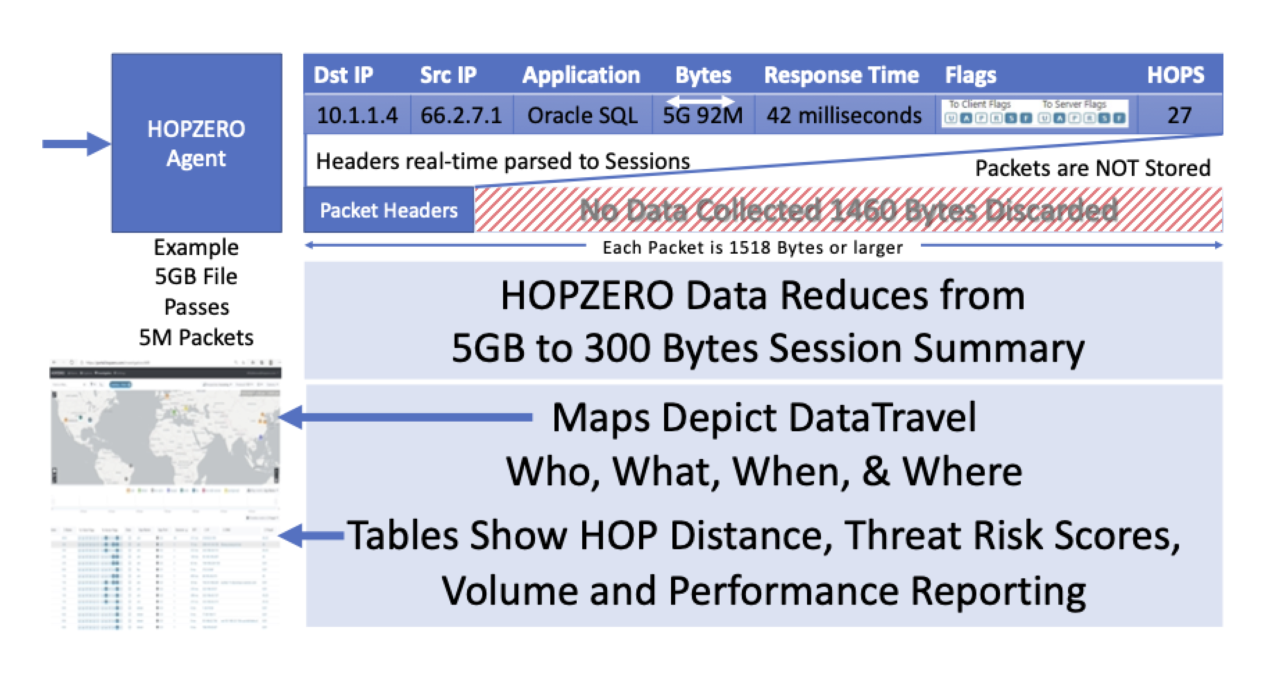Select the S flag icon under To Client Flags

[x=1010, y=118]
